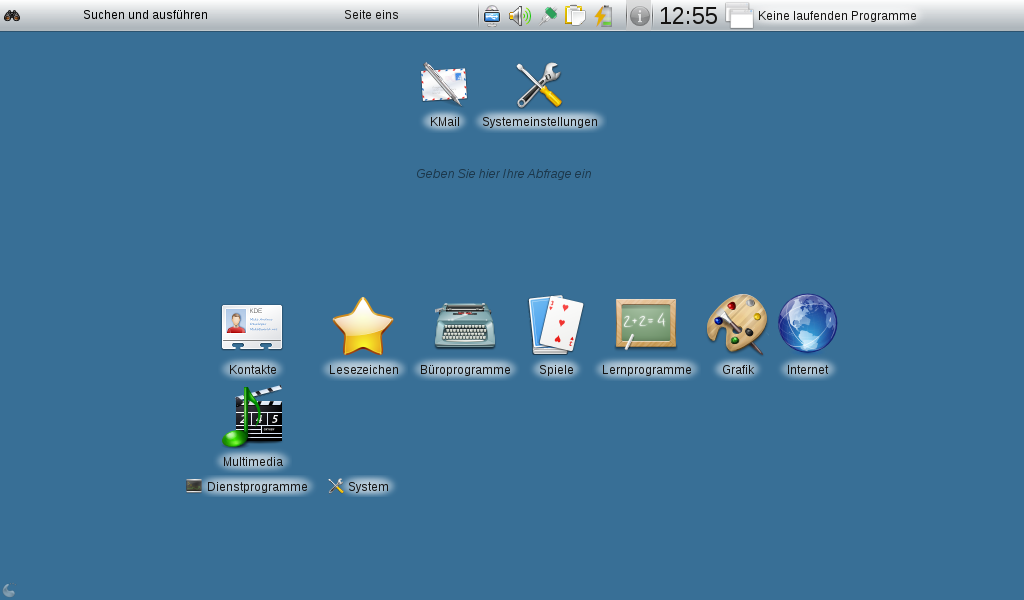Switch to the Seite eins tab
This screenshot has height=600, width=1024.
(371, 15)
